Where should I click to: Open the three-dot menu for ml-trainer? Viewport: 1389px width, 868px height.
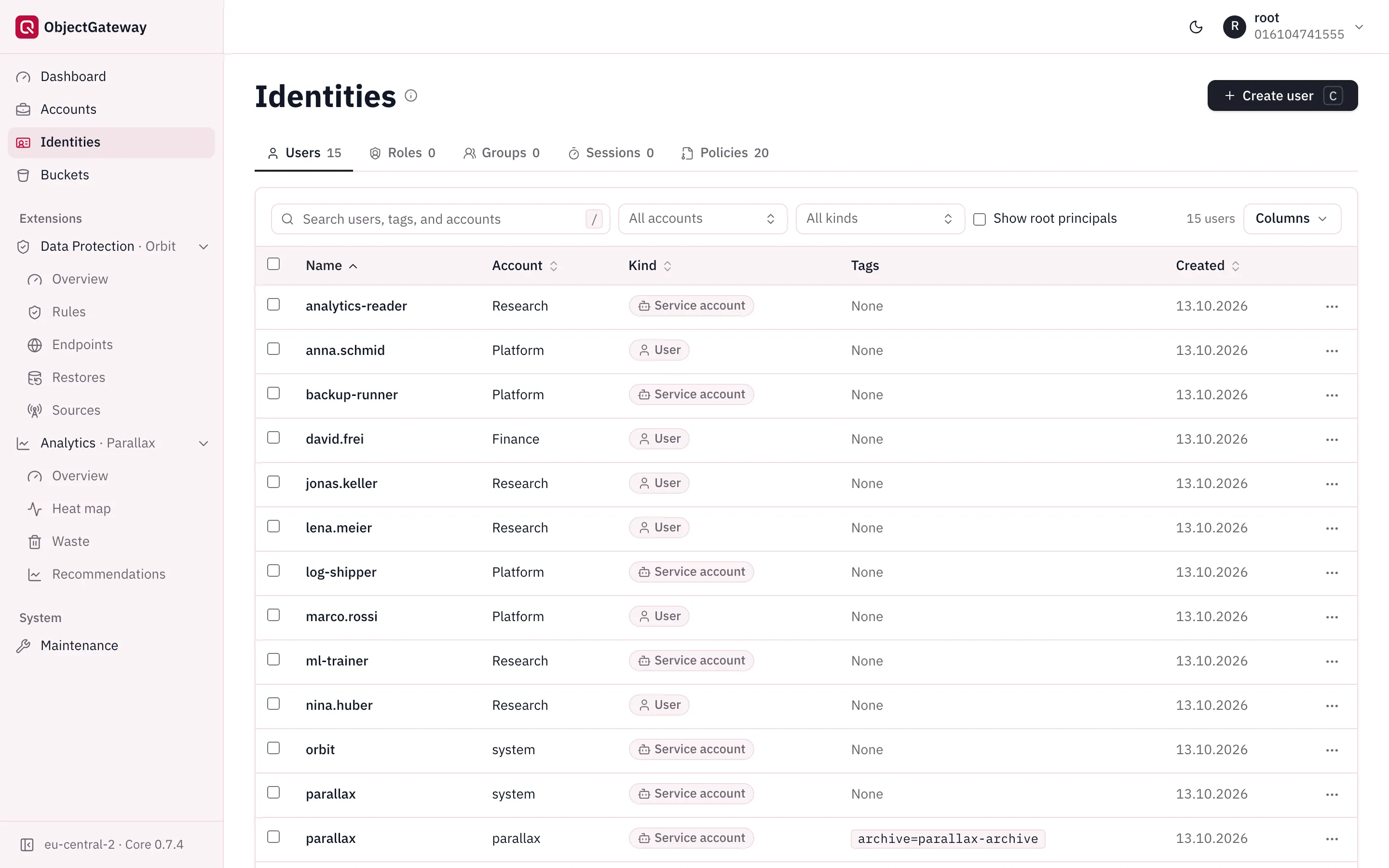click(1332, 661)
